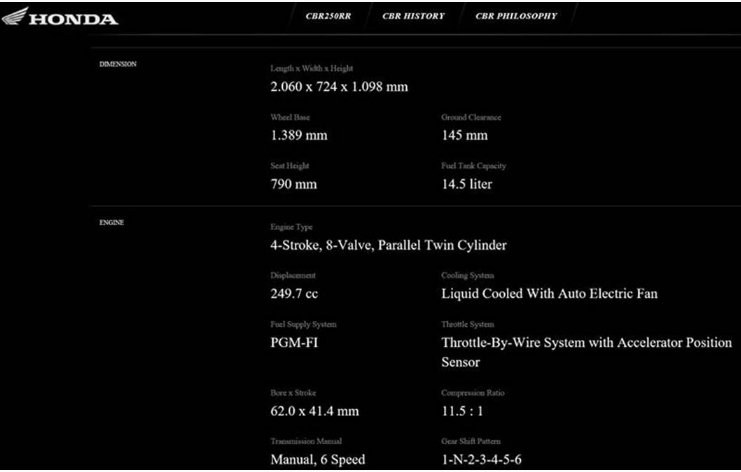Click 'Liquid Cooled With Auto Electric Fan'
Screen dimensions: 741x472
[549, 294]
